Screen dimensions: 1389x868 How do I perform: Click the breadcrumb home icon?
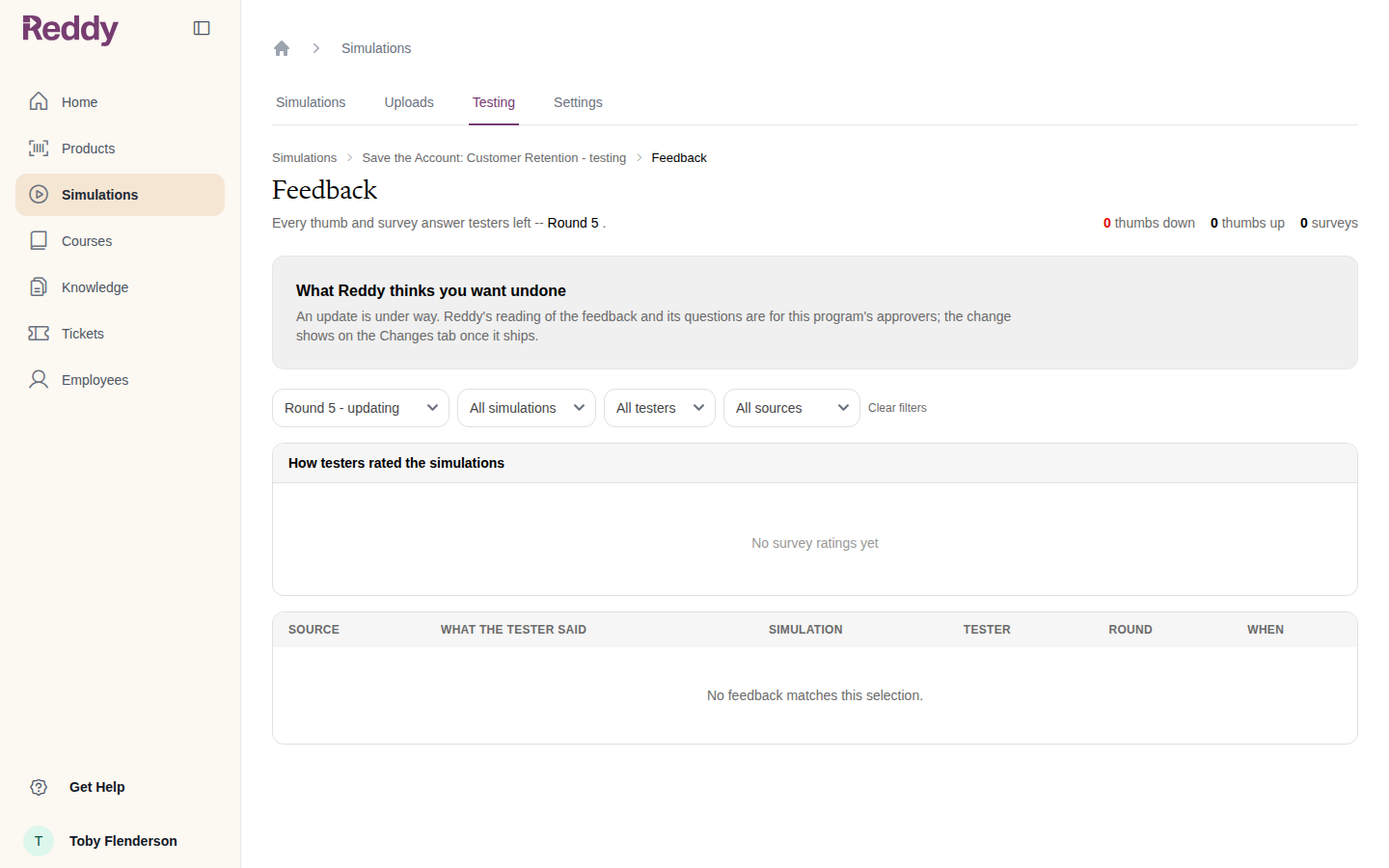(x=282, y=48)
